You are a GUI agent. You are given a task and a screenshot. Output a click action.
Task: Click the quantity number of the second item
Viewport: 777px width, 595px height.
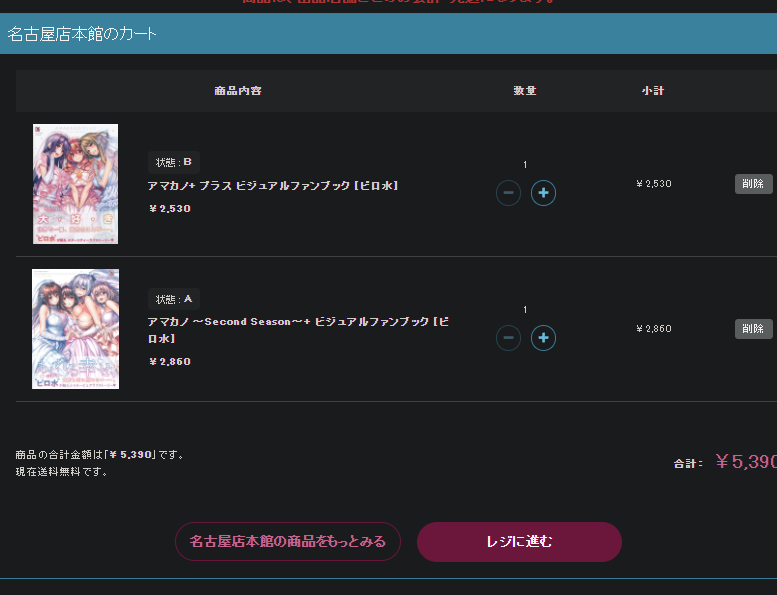click(x=525, y=310)
